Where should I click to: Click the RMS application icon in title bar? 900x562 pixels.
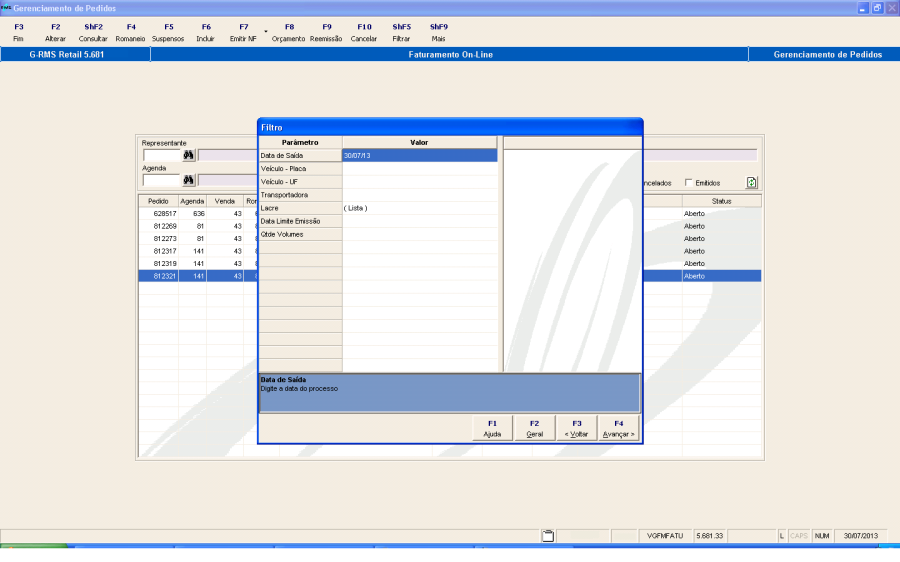(x=6, y=7)
